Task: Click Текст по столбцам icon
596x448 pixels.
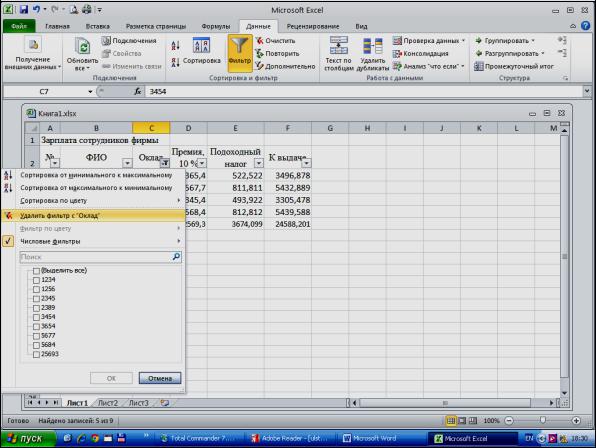Action: click(338, 45)
